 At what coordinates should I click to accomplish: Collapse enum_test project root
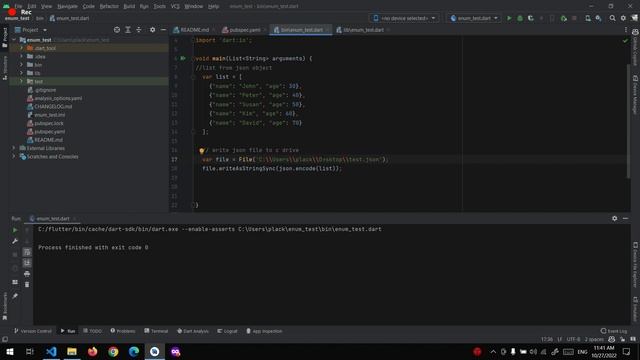click(x=14, y=40)
